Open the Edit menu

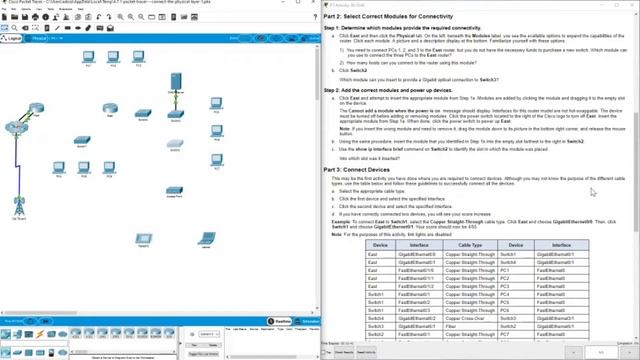[13, 9]
